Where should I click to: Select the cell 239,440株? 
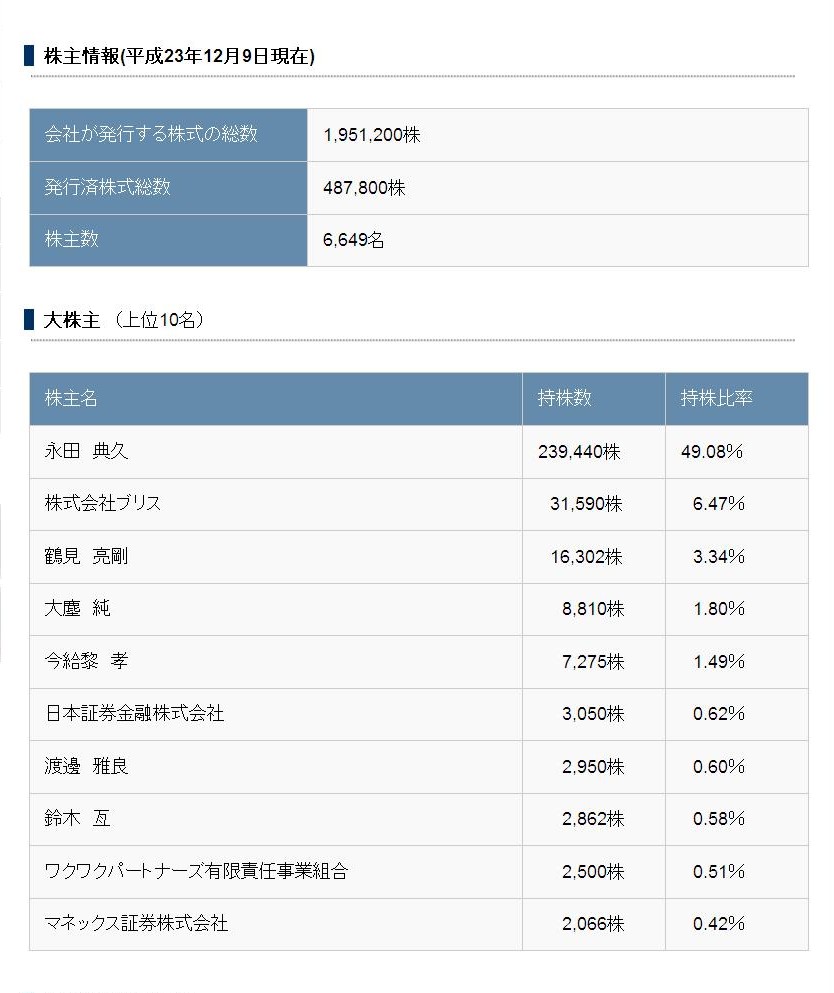point(579,452)
